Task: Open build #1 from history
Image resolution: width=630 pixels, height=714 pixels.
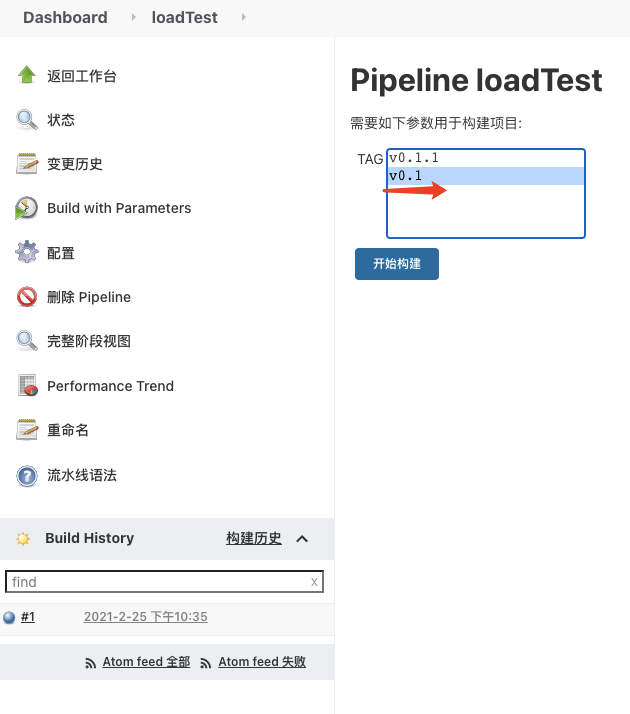Action: pos(28,617)
